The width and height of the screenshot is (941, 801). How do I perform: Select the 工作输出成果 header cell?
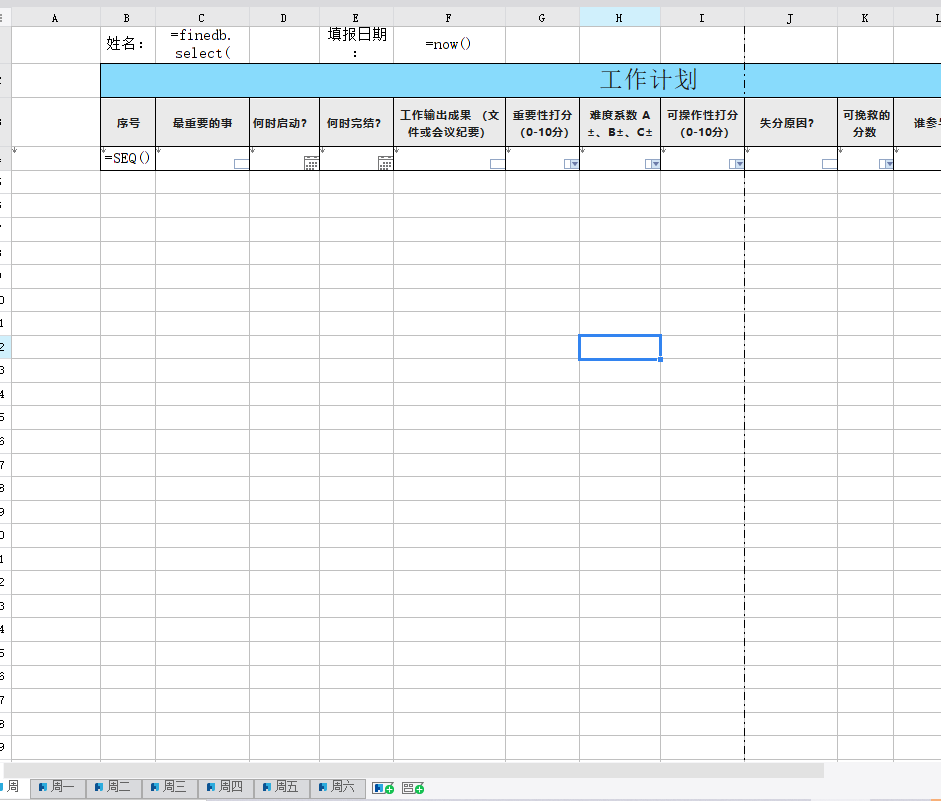(x=449, y=122)
